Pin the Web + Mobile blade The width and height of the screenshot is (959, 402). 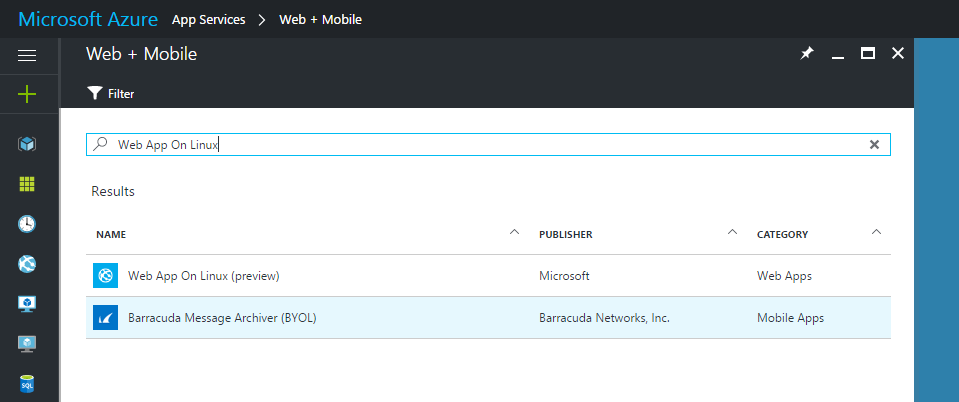tap(807, 54)
